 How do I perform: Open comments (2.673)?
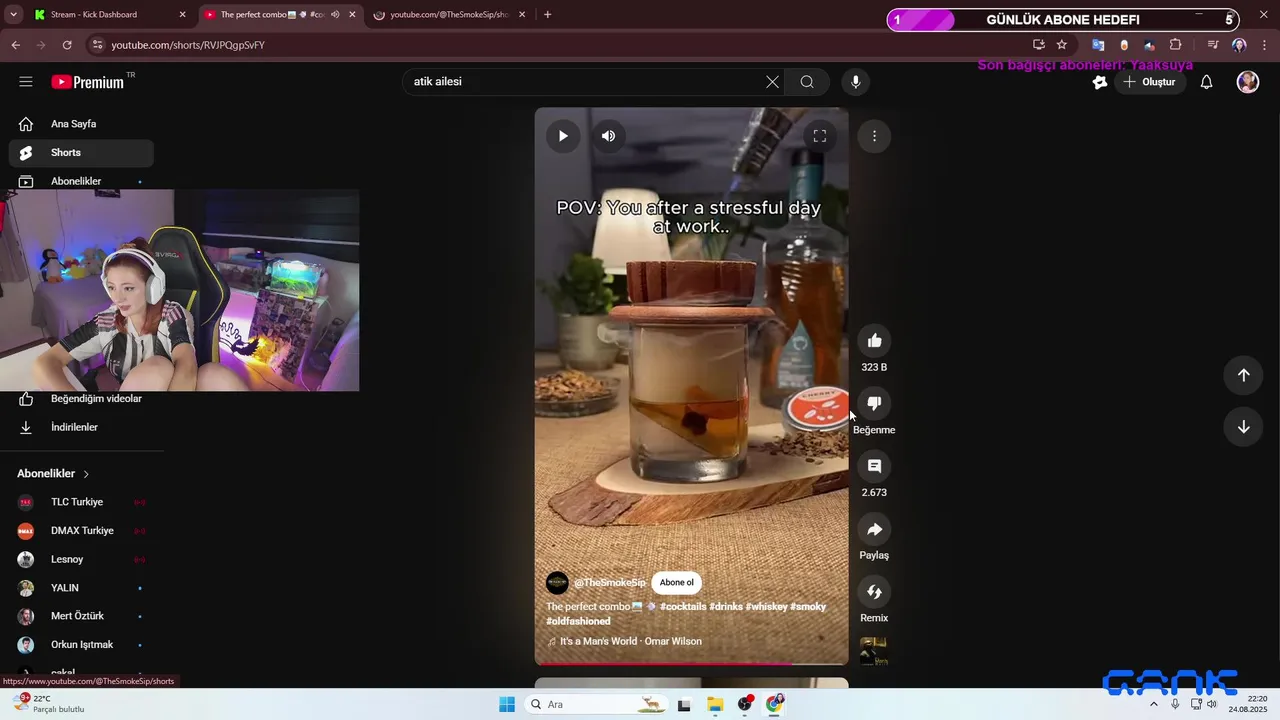click(874, 466)
